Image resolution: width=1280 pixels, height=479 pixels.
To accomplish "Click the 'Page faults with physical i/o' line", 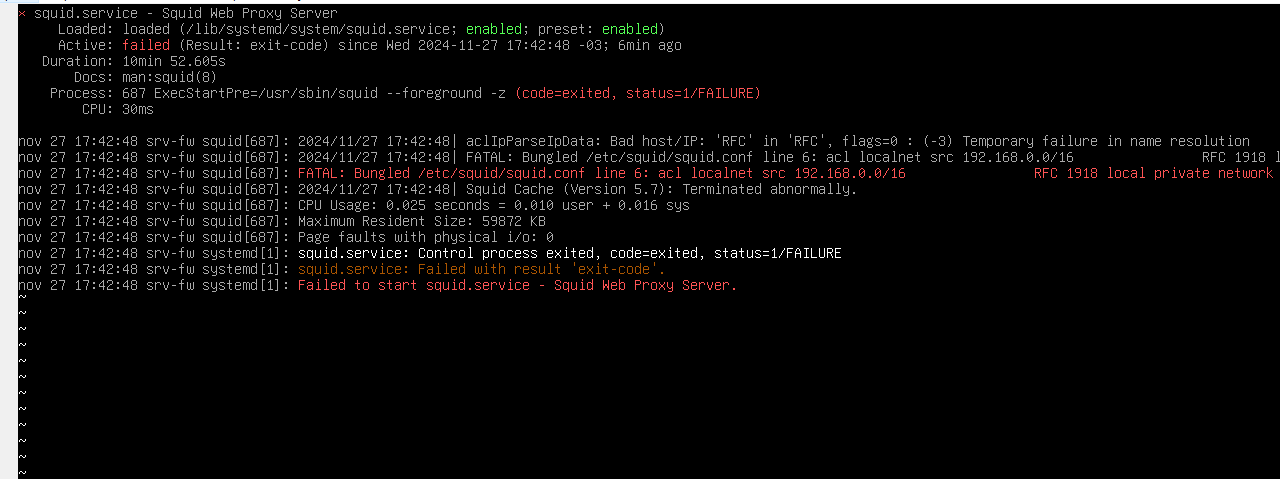I will click(x=426, y=237).
